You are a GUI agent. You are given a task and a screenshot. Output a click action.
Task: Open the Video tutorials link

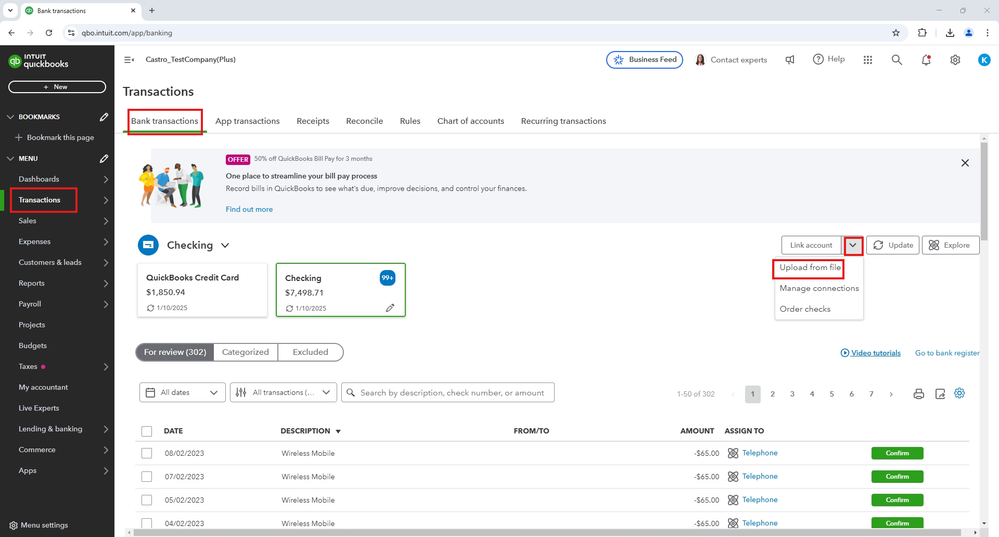(x=870, y=353)
